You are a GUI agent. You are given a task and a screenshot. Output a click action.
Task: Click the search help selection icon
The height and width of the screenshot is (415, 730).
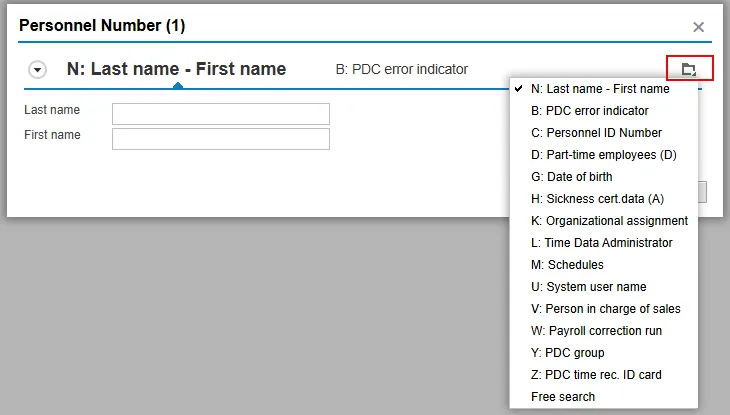tap(689, 69)
